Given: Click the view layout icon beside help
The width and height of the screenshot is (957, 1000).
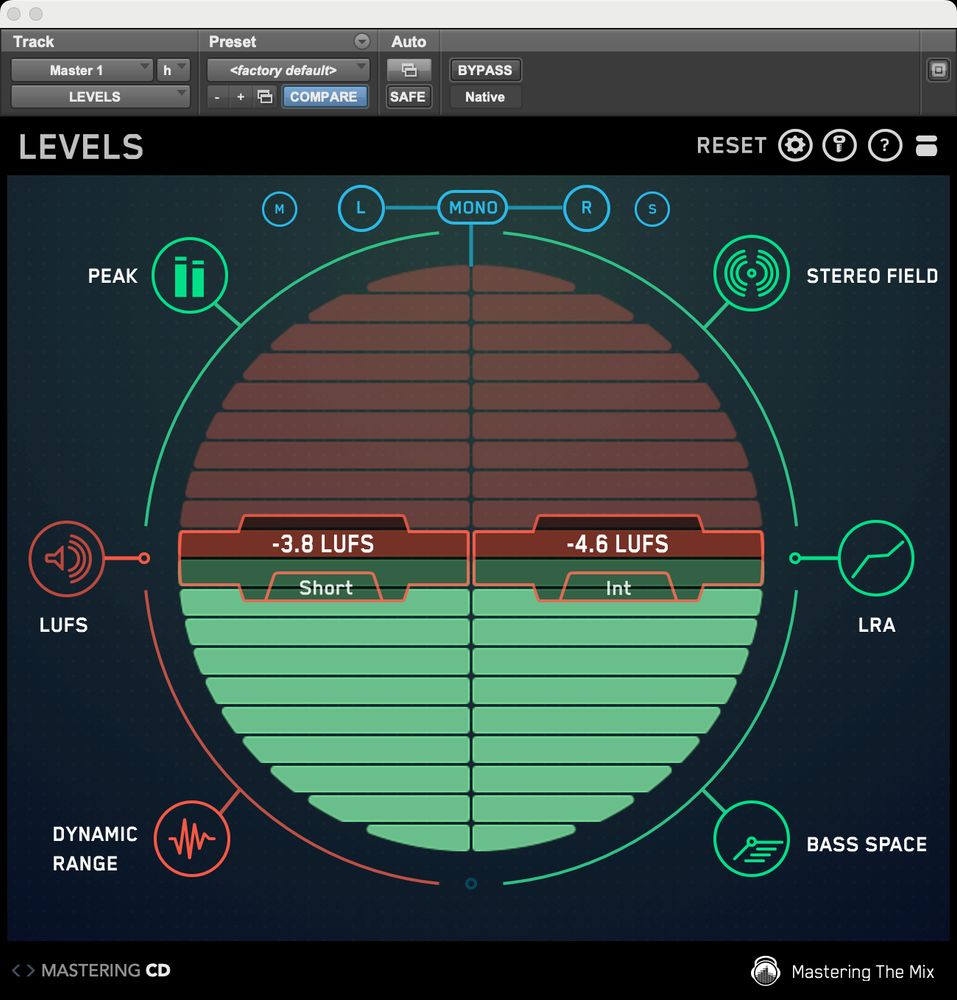Looking at the screenshot, I should (x=926, y=146).
